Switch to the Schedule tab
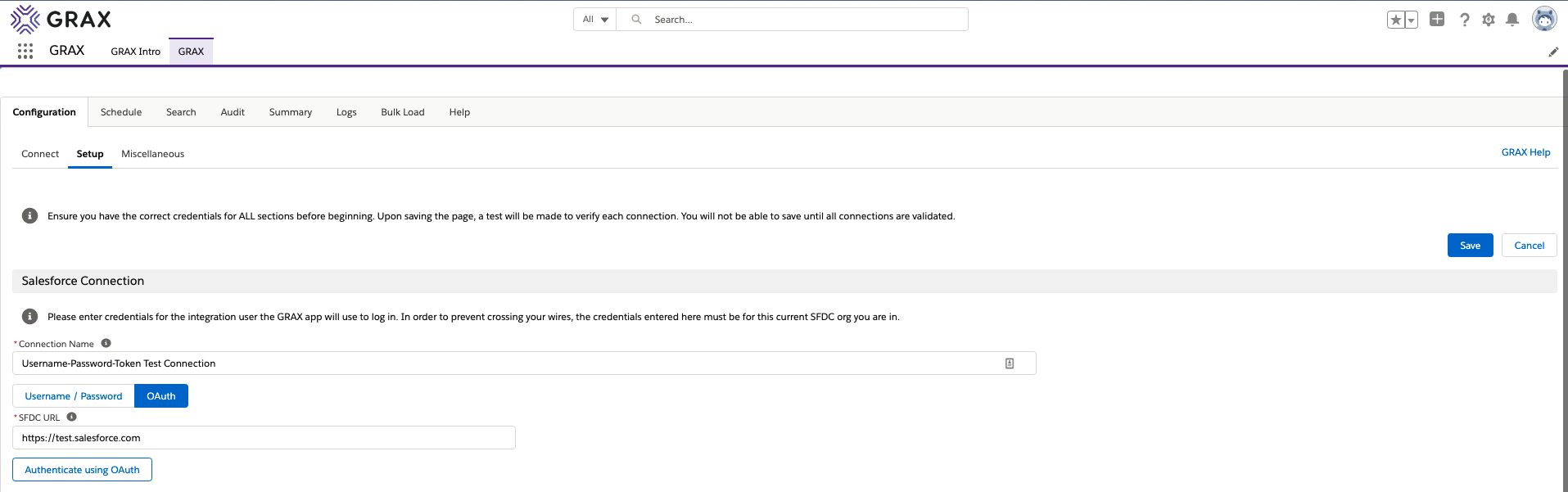The image size is (1568, 492). tap(121, 112)
